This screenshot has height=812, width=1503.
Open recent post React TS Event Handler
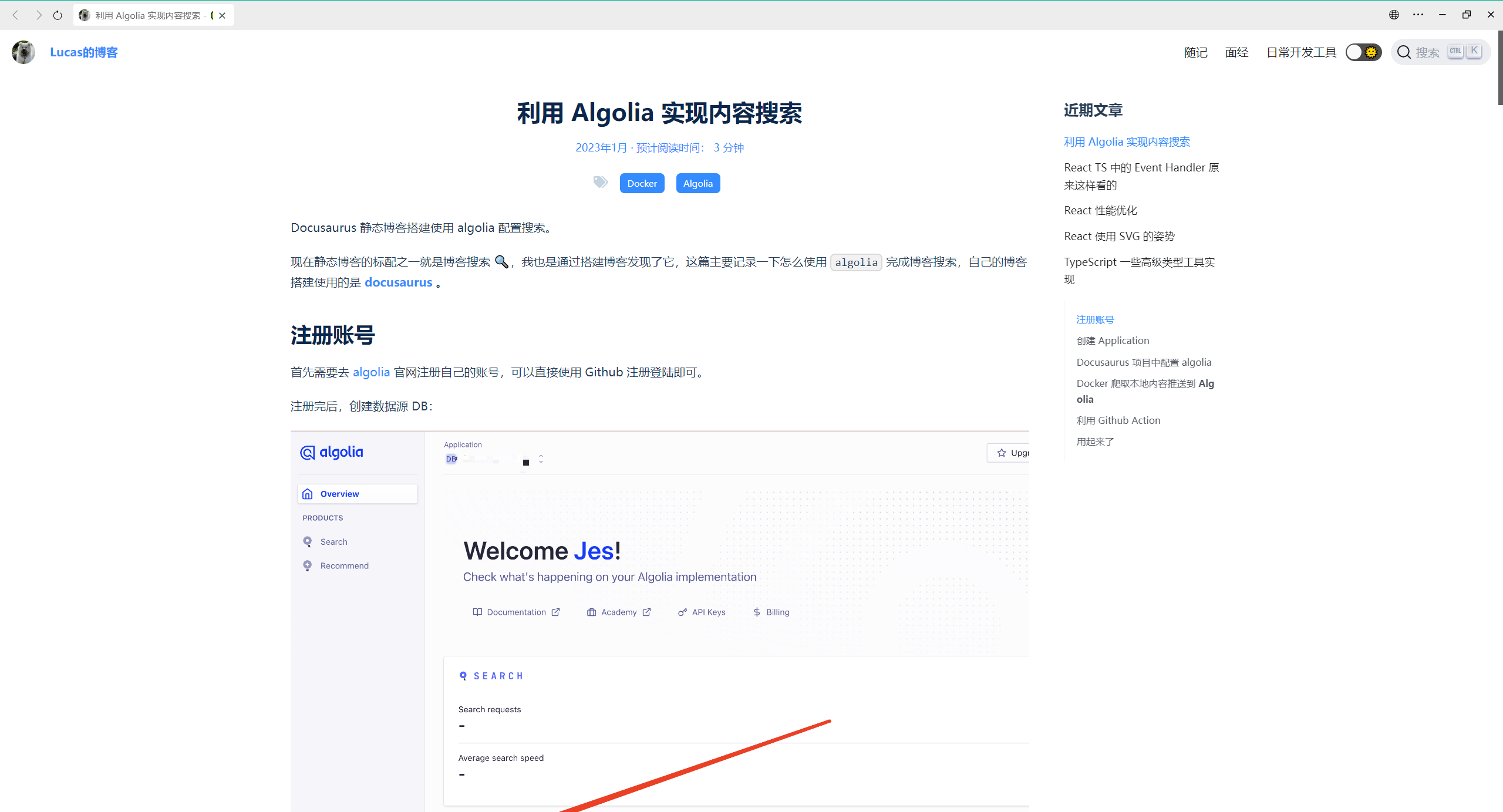[x=1141, y=176]
